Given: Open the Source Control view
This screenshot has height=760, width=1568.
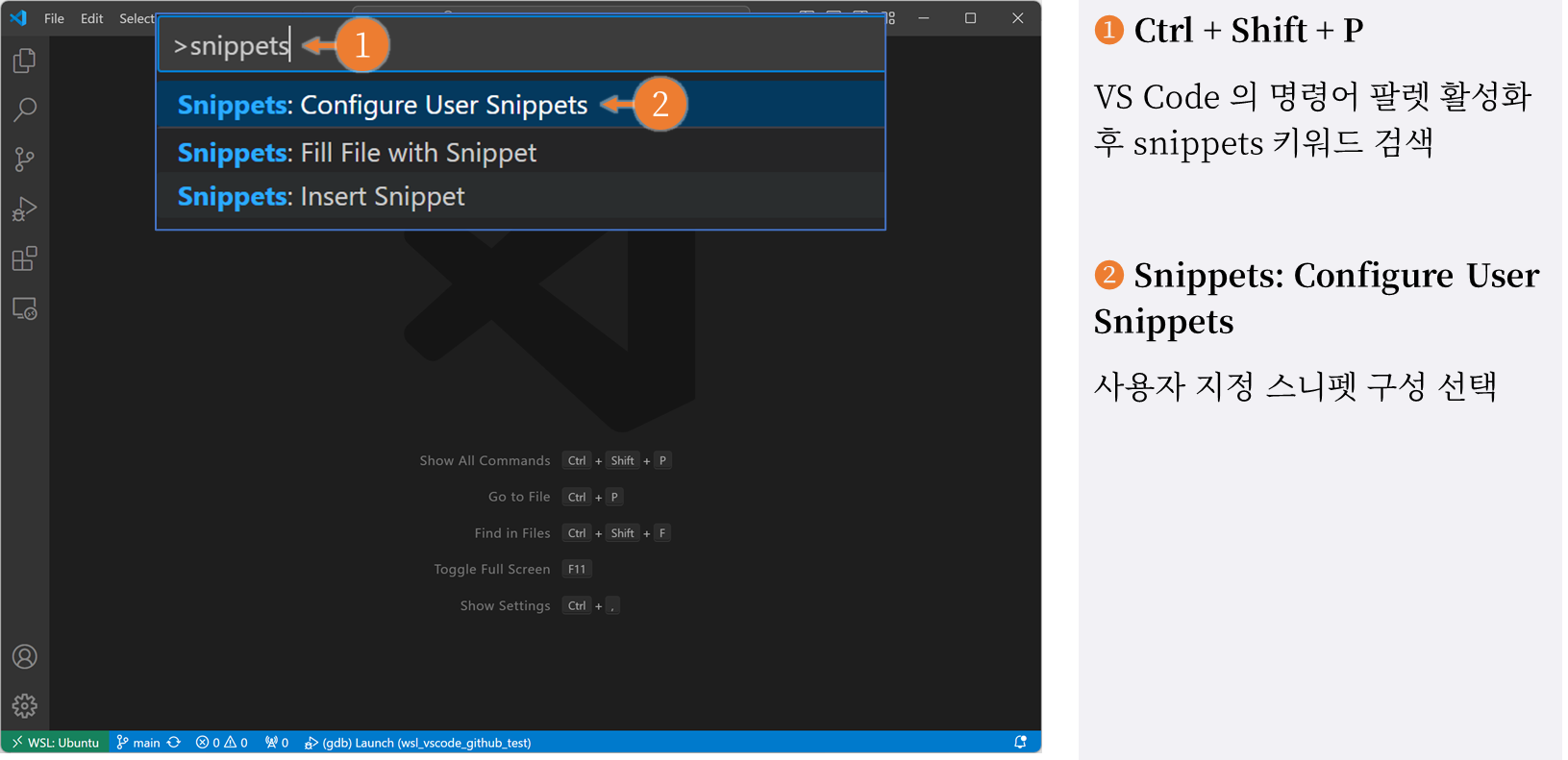Looking at the screenshot, I should pos(25,159).
